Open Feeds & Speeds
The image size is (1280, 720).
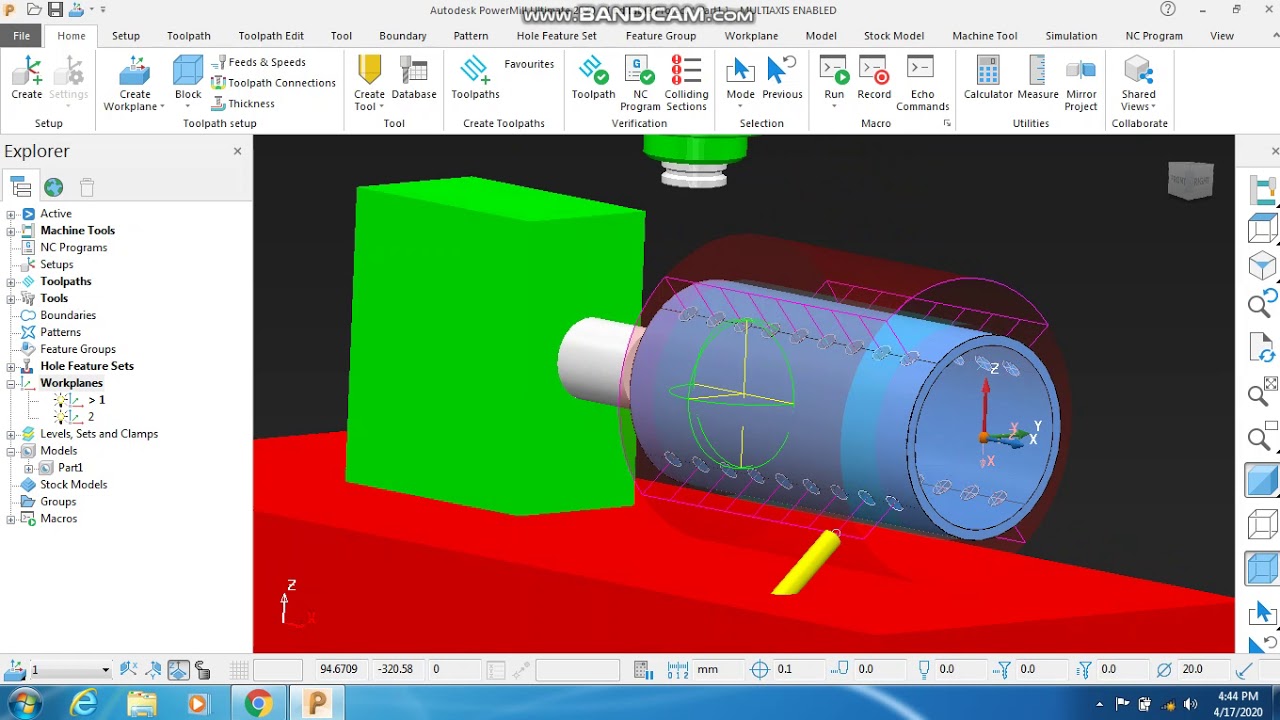(259, 62)
